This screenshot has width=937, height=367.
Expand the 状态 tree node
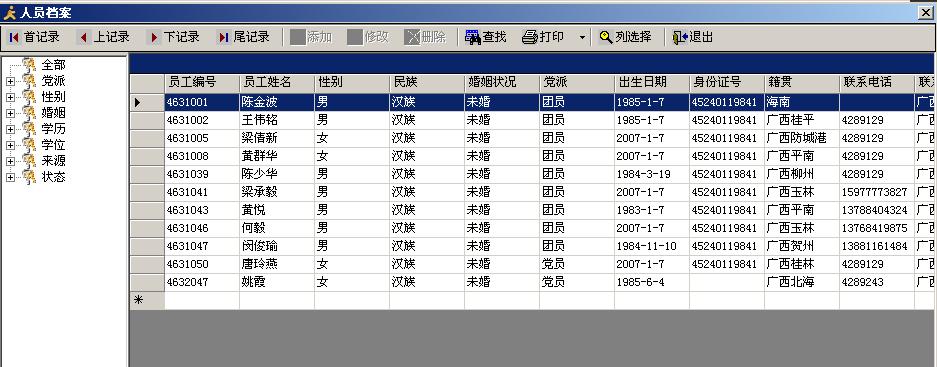[x=10, y=178]
